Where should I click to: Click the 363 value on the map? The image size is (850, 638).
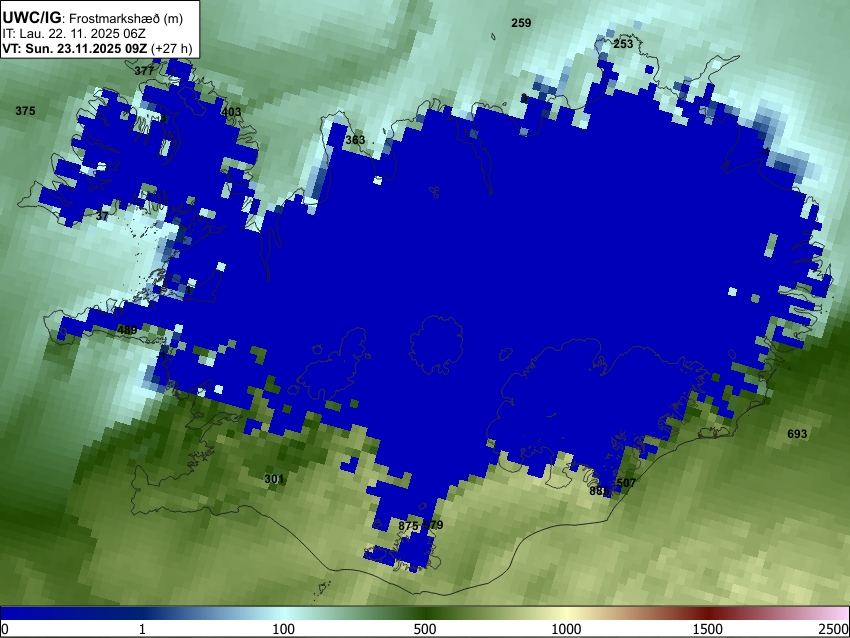[355, 140]
